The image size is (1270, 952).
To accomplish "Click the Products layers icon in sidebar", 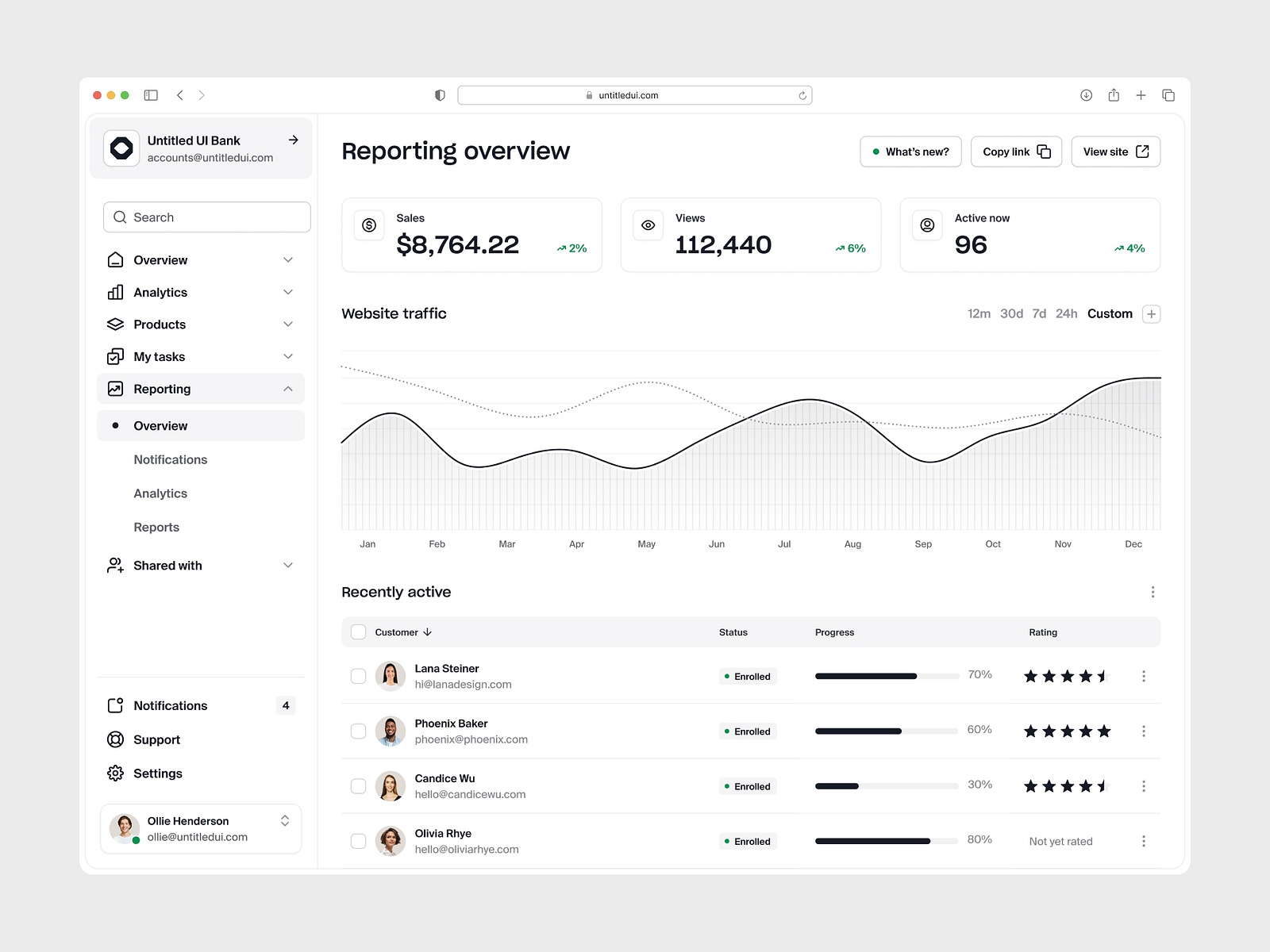I will click(x=115, y=324).
